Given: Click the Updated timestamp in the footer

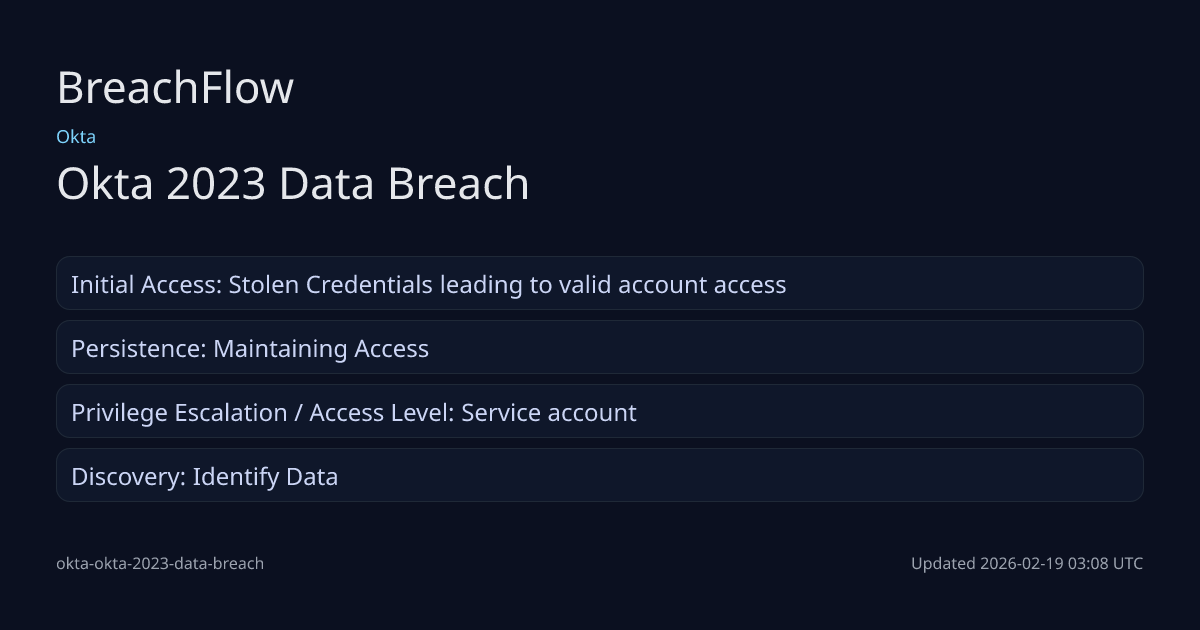Looking at the screenshot, I should tap(1026, 563).
